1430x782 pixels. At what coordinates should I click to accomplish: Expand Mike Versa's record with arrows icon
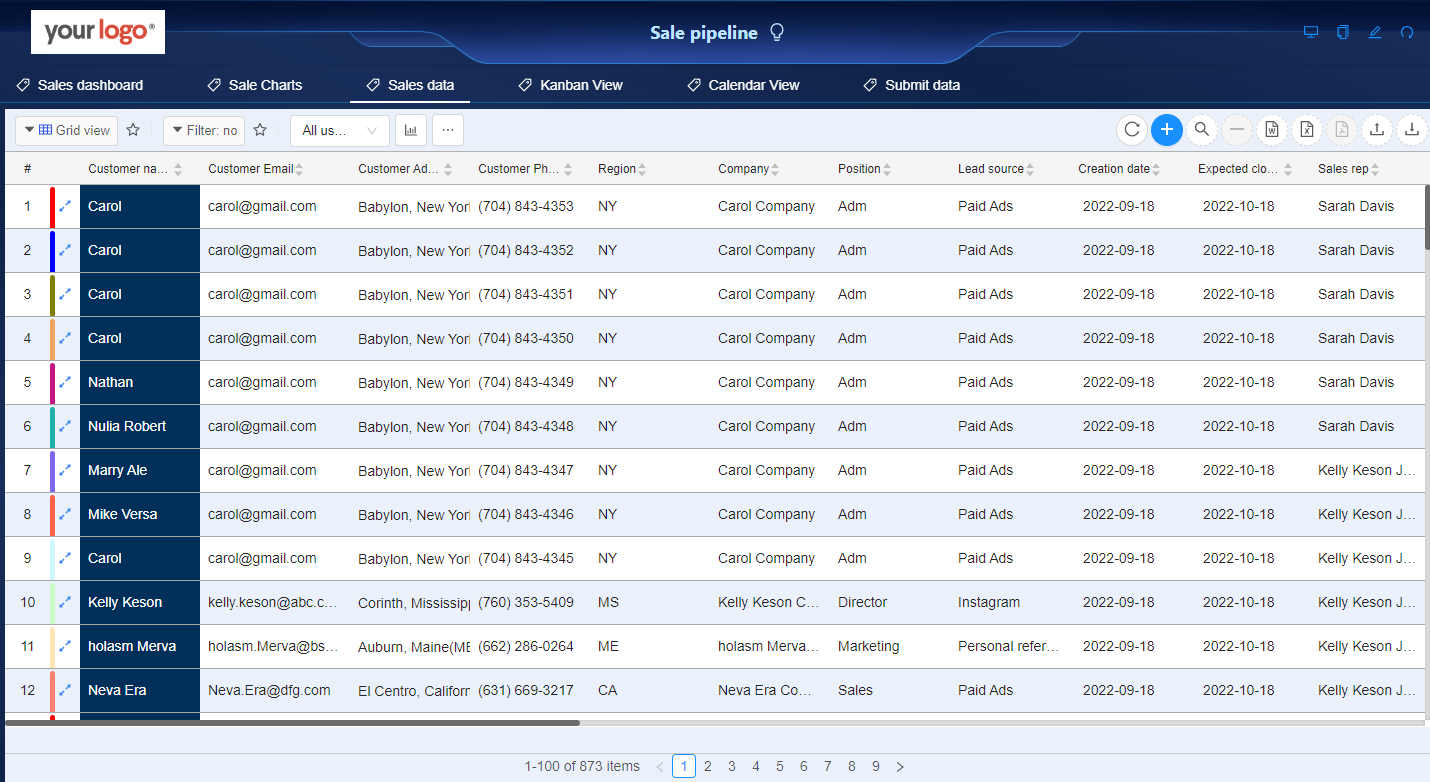pos(65,514)
